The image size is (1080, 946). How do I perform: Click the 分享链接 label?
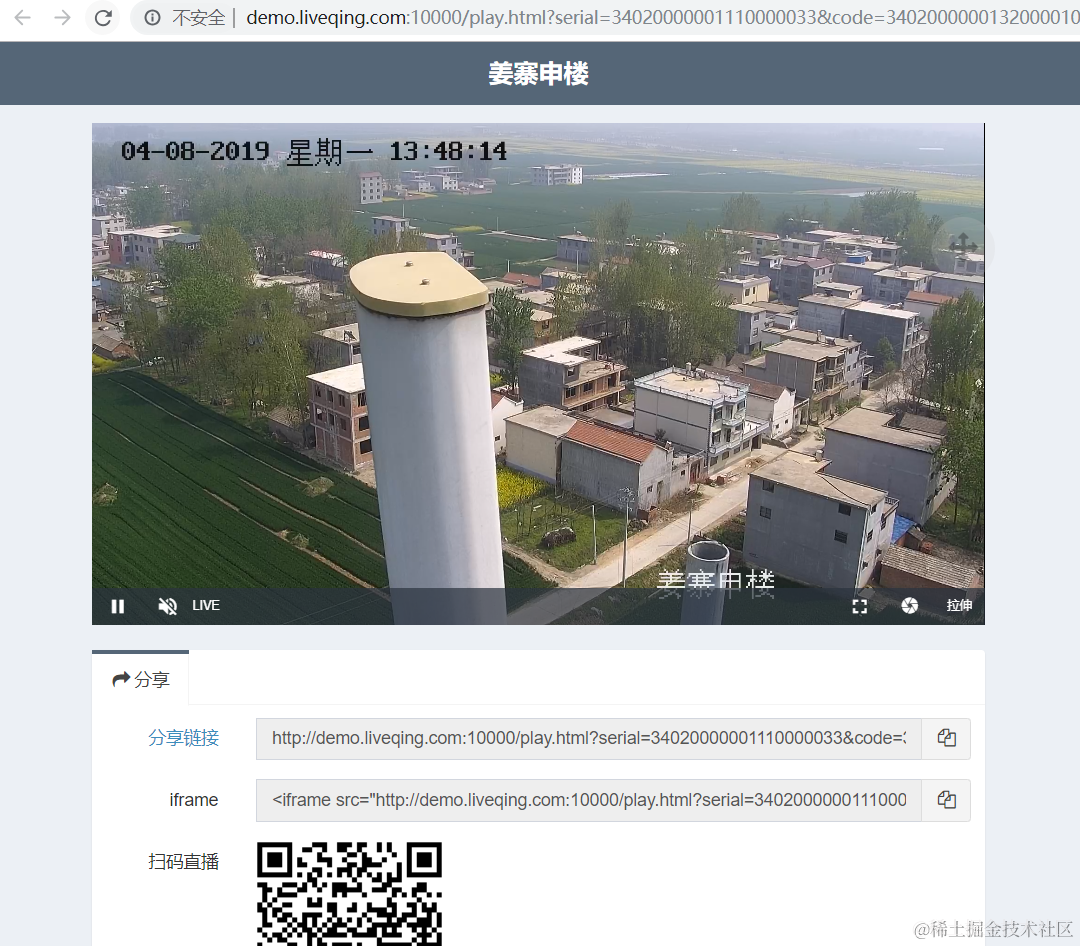(x=184, y=738)
